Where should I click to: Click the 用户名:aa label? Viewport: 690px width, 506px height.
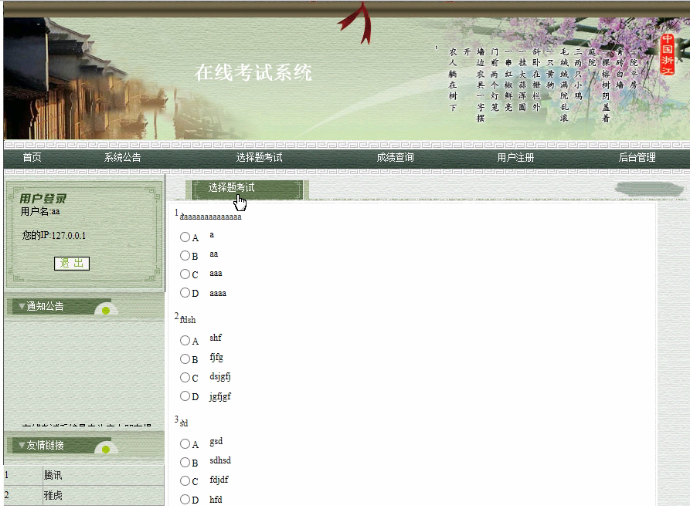pyautogui.click(x=40, y=212)
